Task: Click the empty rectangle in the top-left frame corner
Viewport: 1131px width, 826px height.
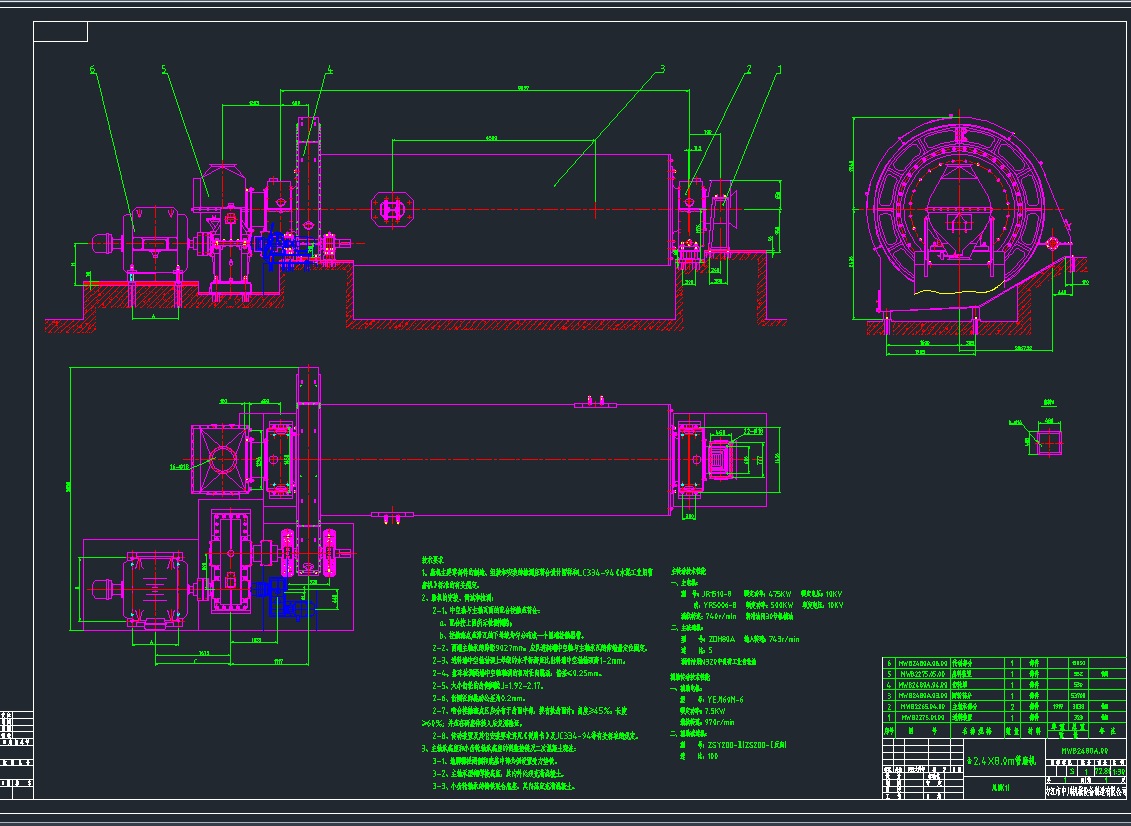Action: point(60,32)
